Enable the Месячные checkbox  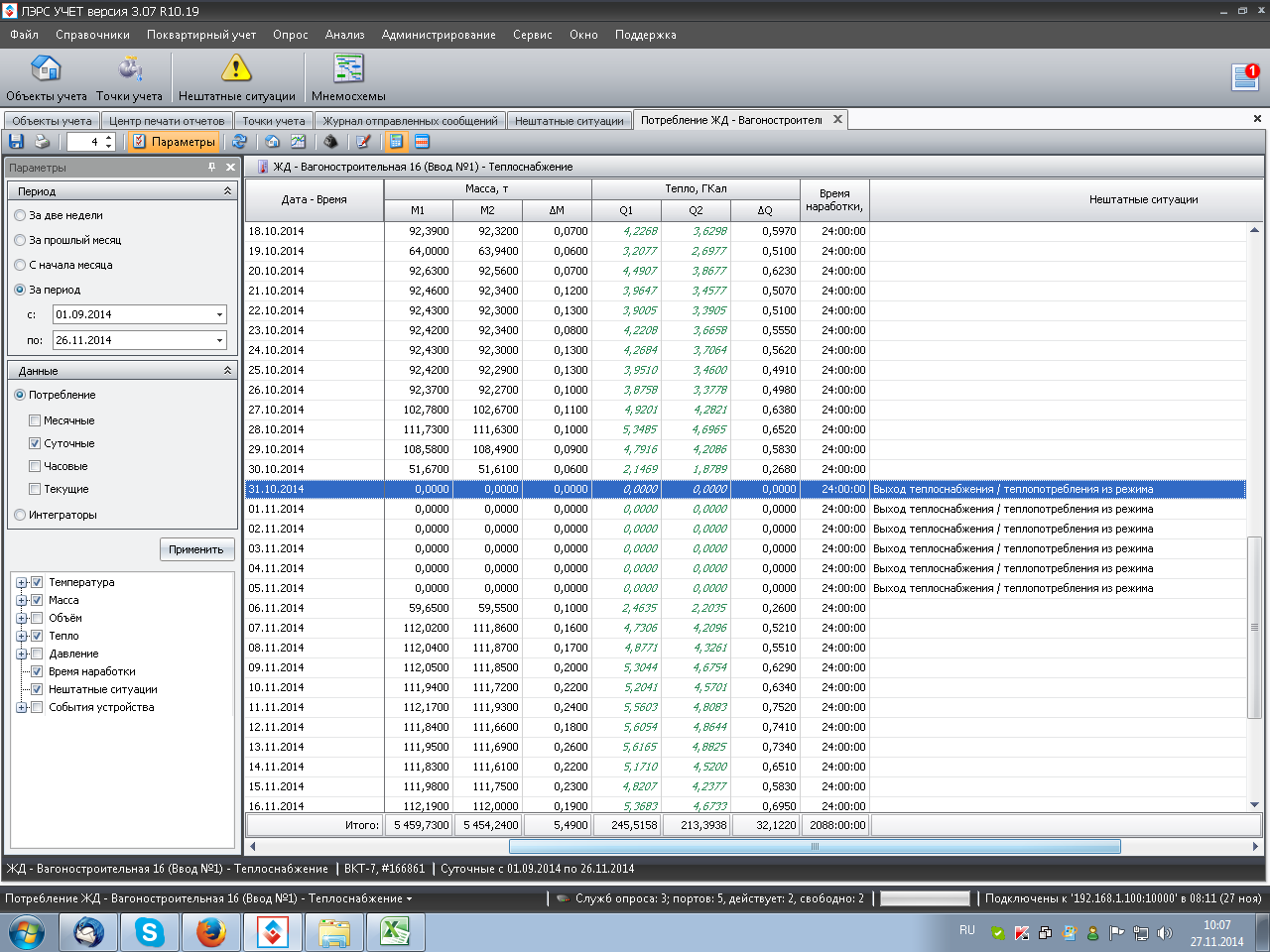tap(35, 420)
